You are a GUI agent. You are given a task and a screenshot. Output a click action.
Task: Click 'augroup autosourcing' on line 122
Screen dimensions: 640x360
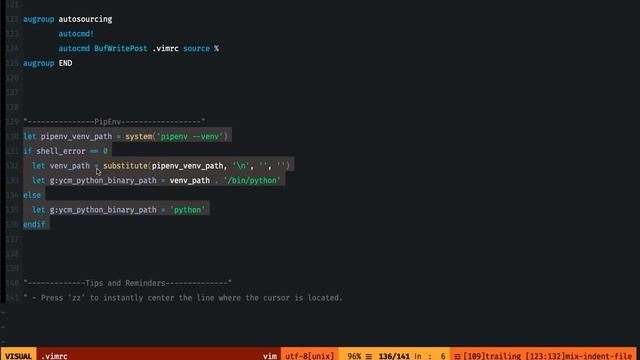pyautogui.click(x=68, y=19)
